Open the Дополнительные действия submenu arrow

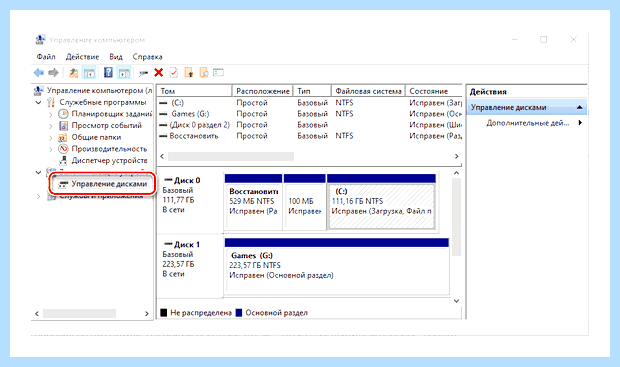580,123
